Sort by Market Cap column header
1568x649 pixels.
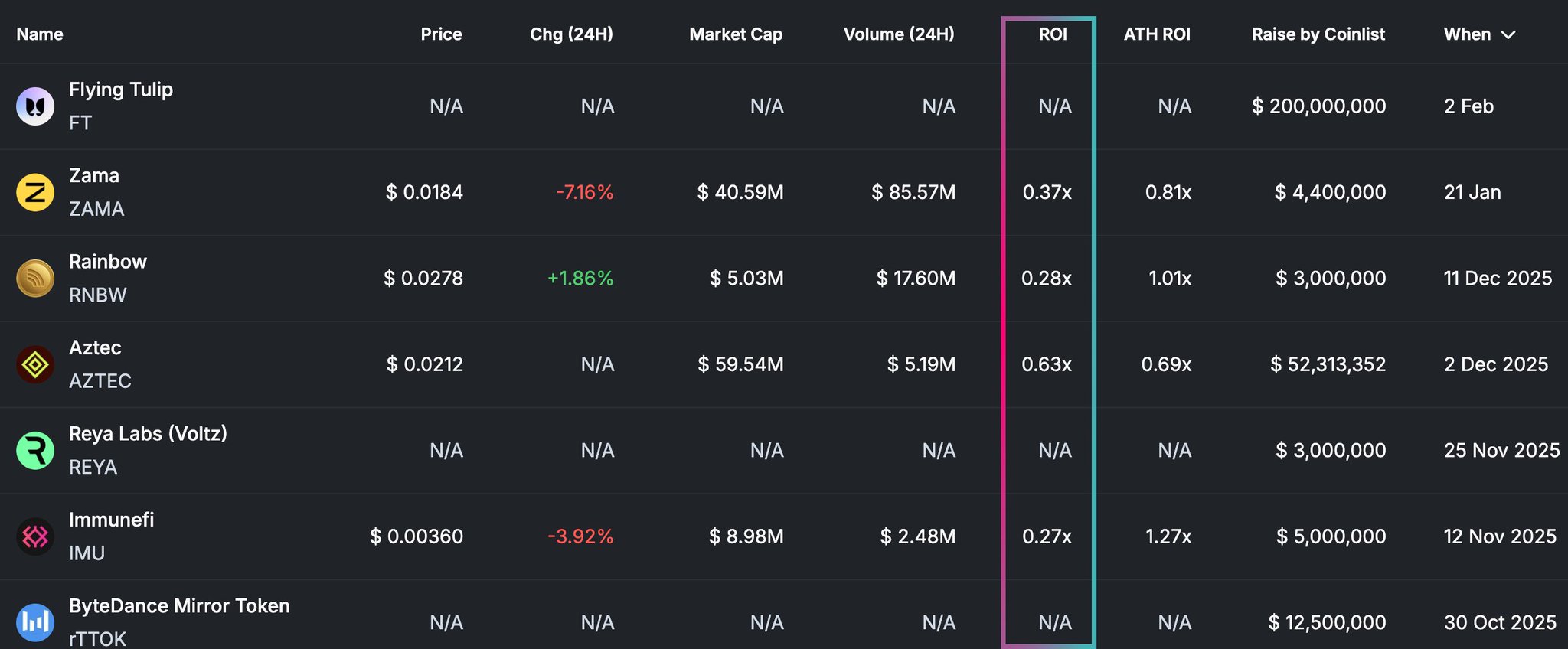coord(736,34)
